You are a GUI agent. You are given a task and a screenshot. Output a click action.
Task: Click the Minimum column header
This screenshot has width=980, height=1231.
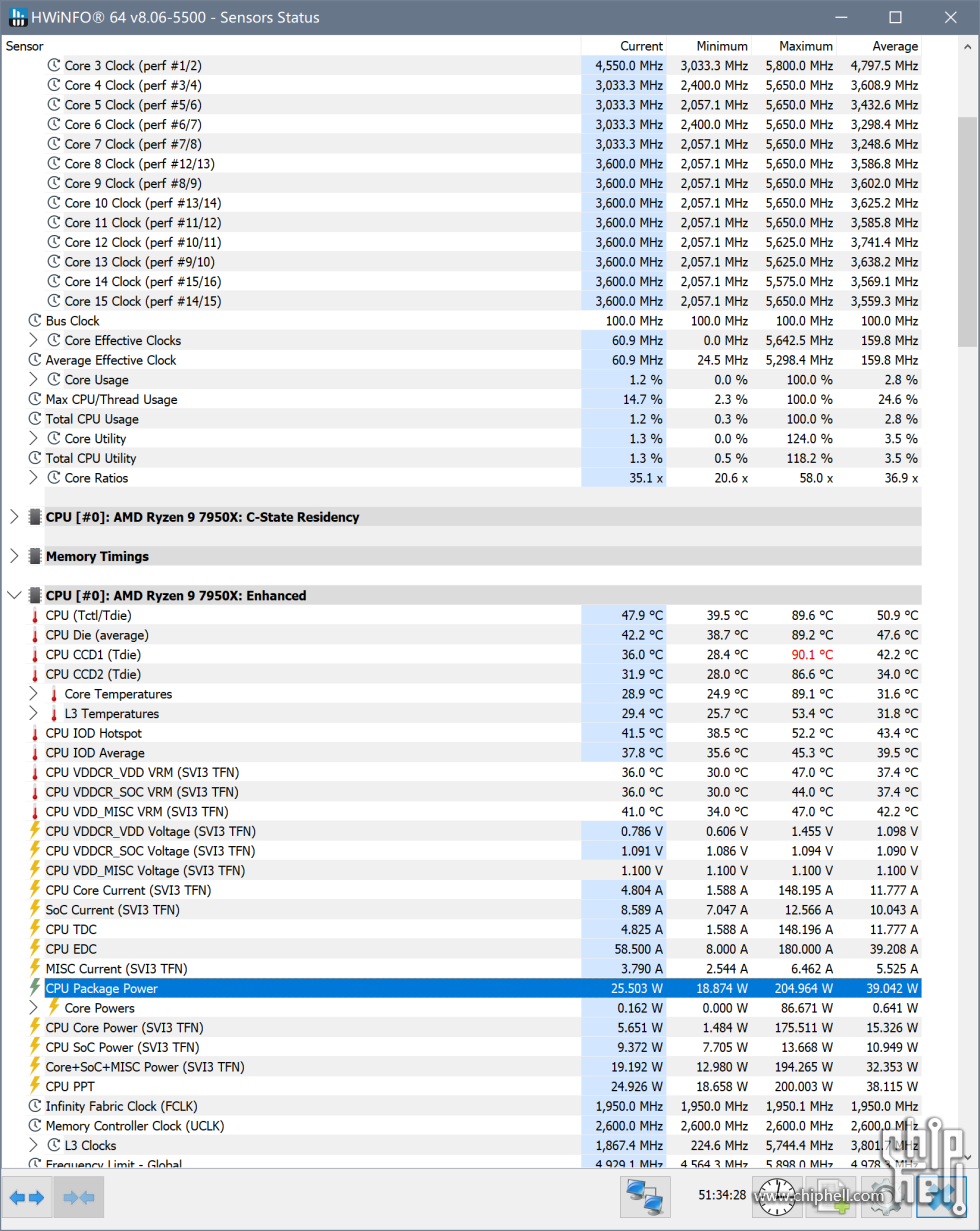pyautogui.click(x=709, y=46)
